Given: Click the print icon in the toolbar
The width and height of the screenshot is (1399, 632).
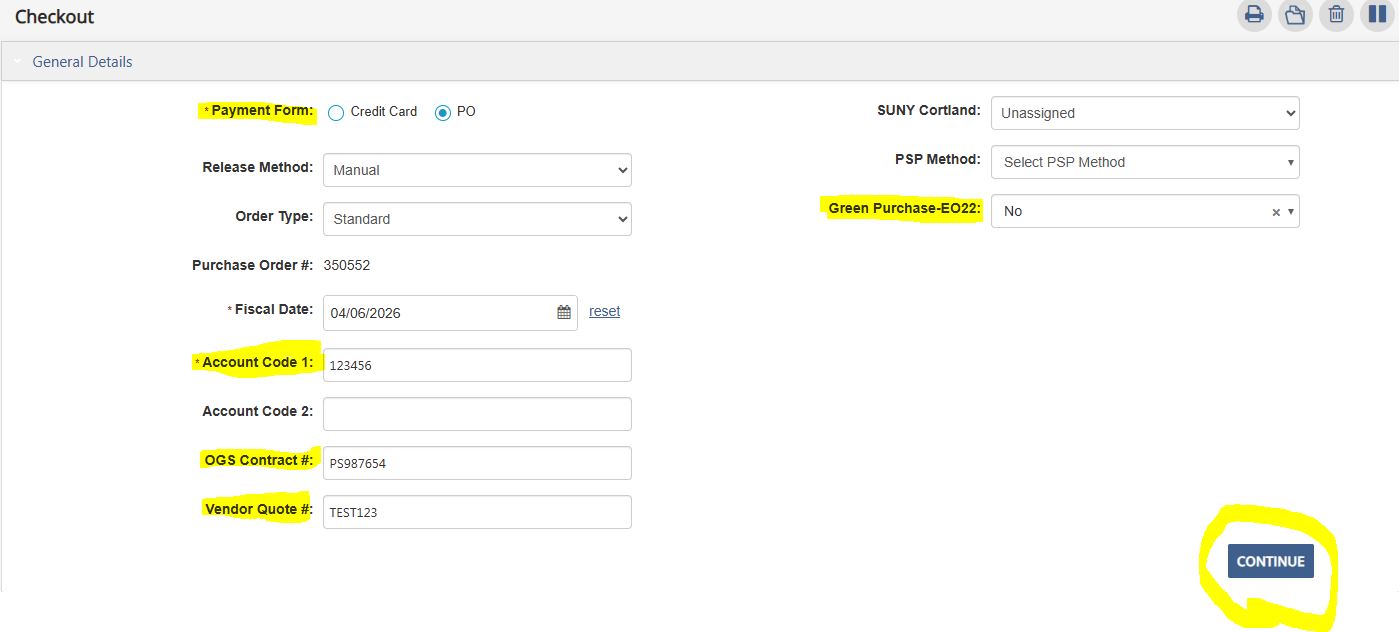Looking at the screenshot, I should coord(1254,15).
